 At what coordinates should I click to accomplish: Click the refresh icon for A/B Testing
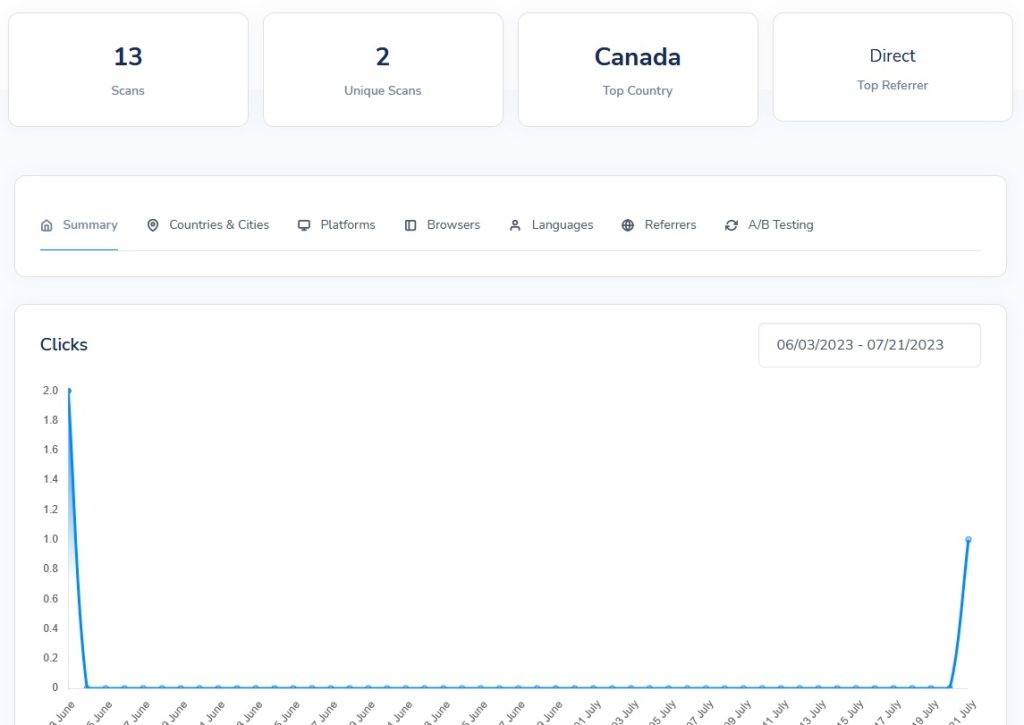(731, 225)
